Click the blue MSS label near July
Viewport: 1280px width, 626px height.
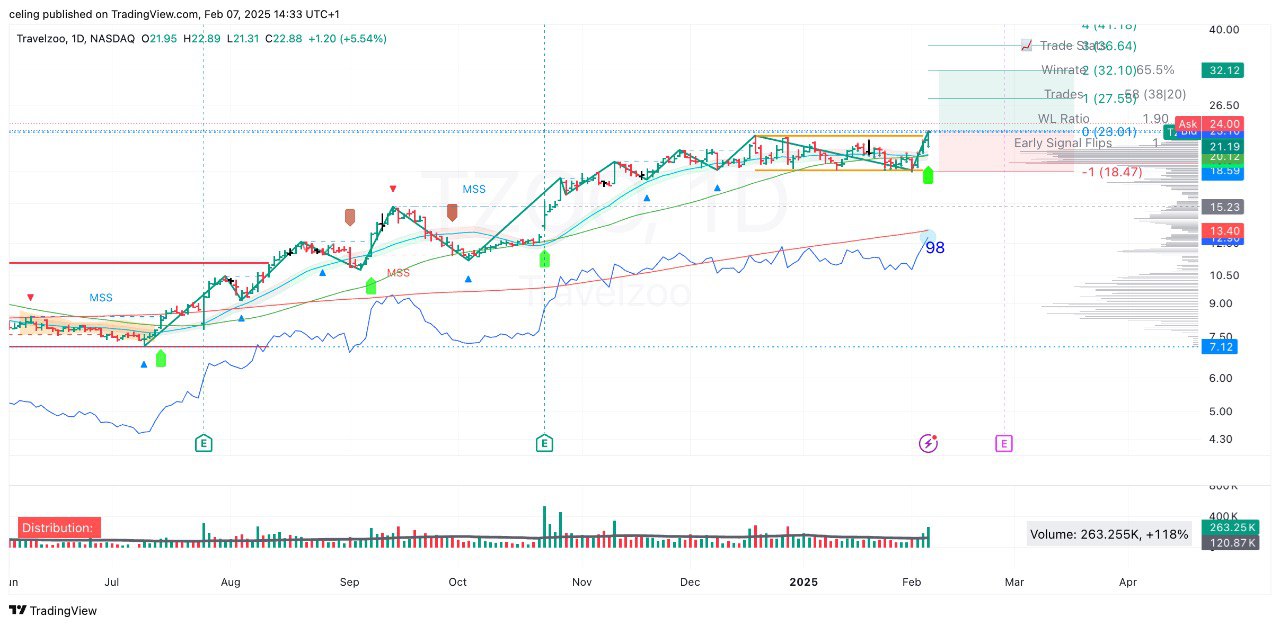pos(101,298)
